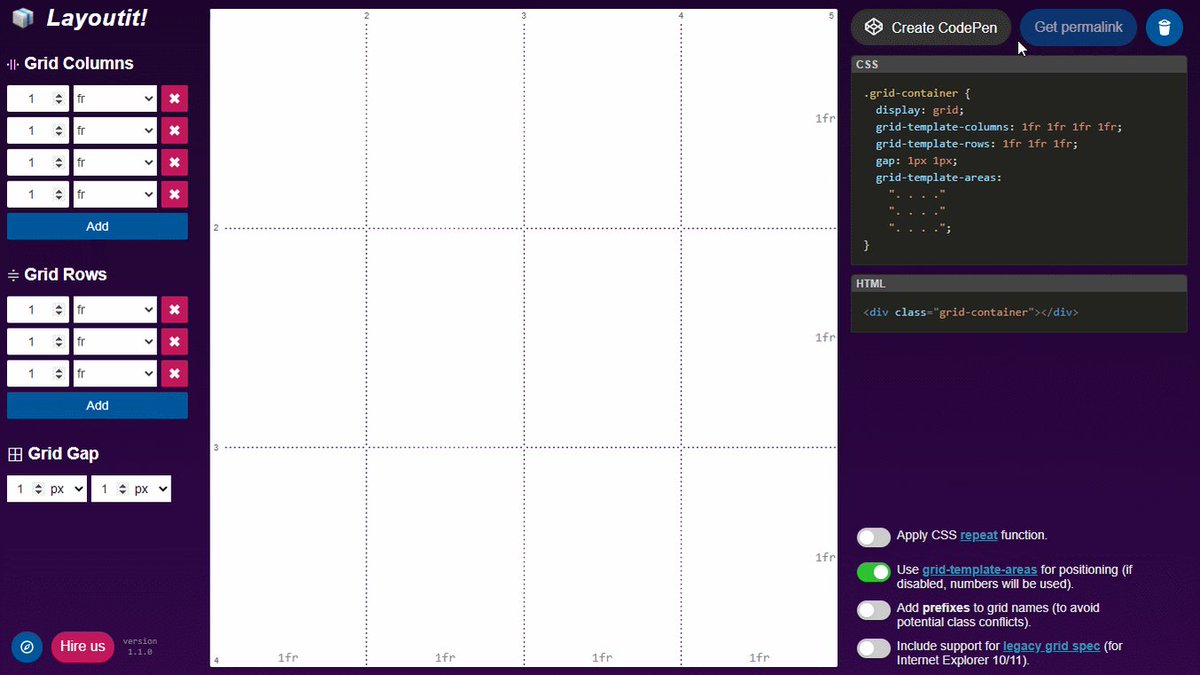The image size is (1200, 675).
Task: Open the legacy grid spec link
Action: click(1051, 646)
